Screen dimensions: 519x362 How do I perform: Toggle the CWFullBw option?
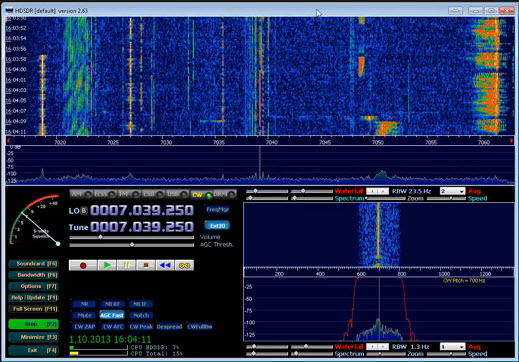200,326
